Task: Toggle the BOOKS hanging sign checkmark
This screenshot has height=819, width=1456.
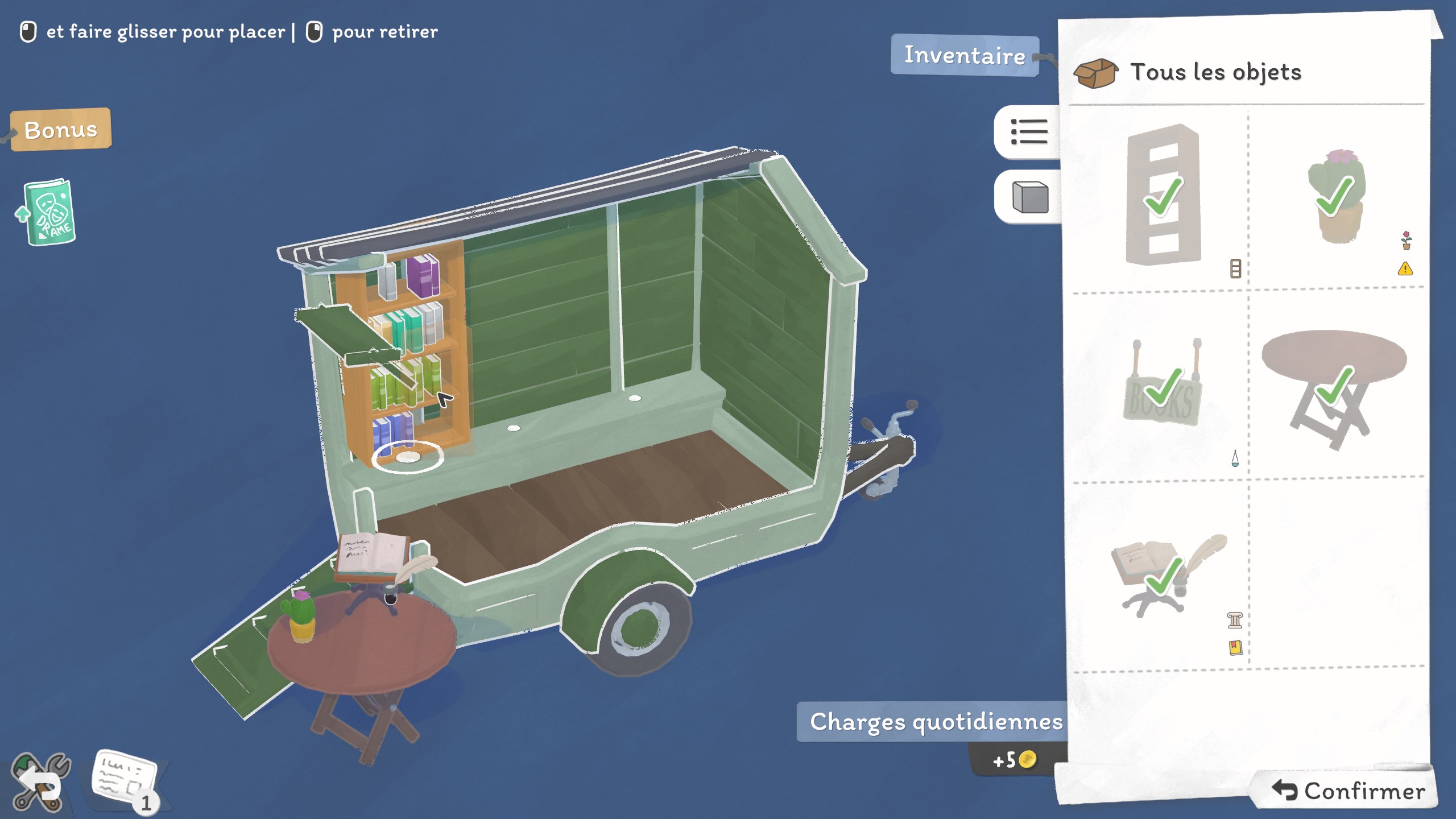Action: point(1163,388)
